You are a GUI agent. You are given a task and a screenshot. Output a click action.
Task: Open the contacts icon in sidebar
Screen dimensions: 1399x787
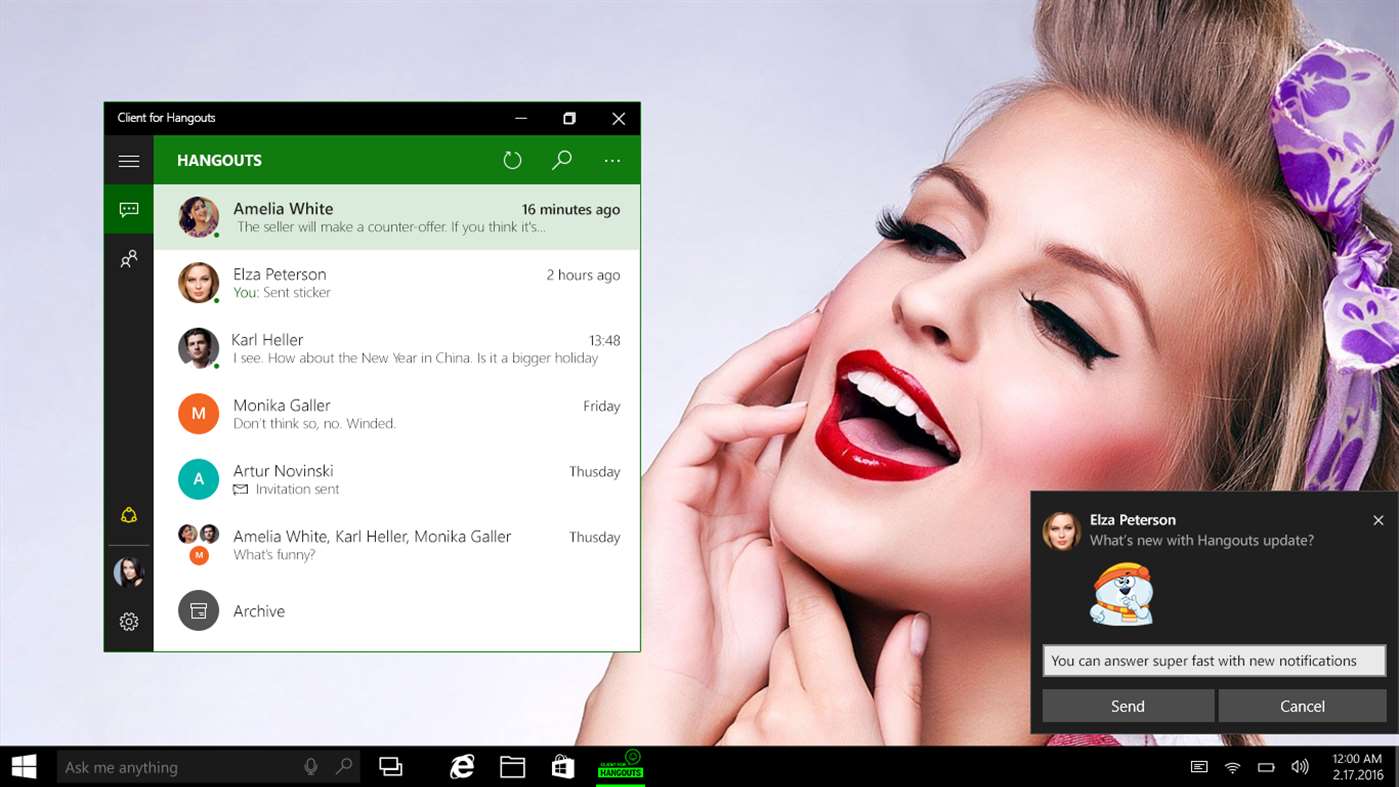129,259
